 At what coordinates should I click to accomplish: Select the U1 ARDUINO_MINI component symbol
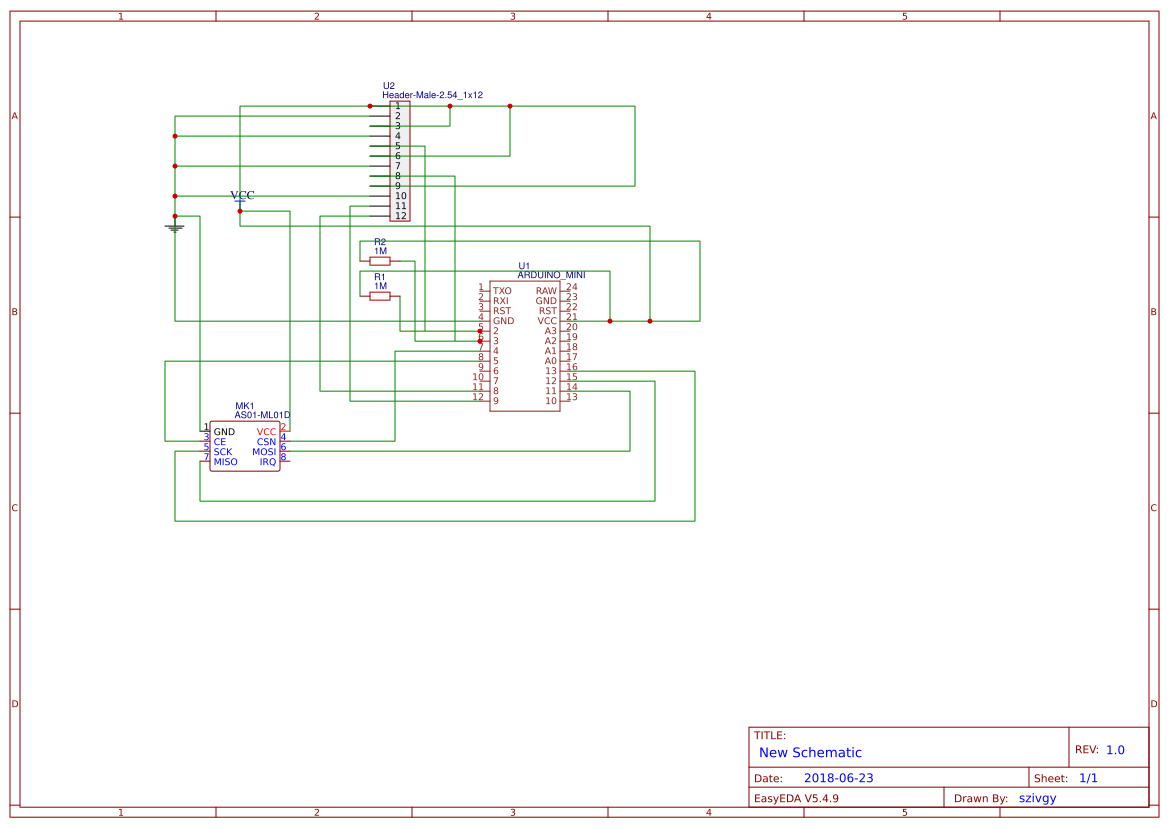pyautogui.click(x=525, y=345)
